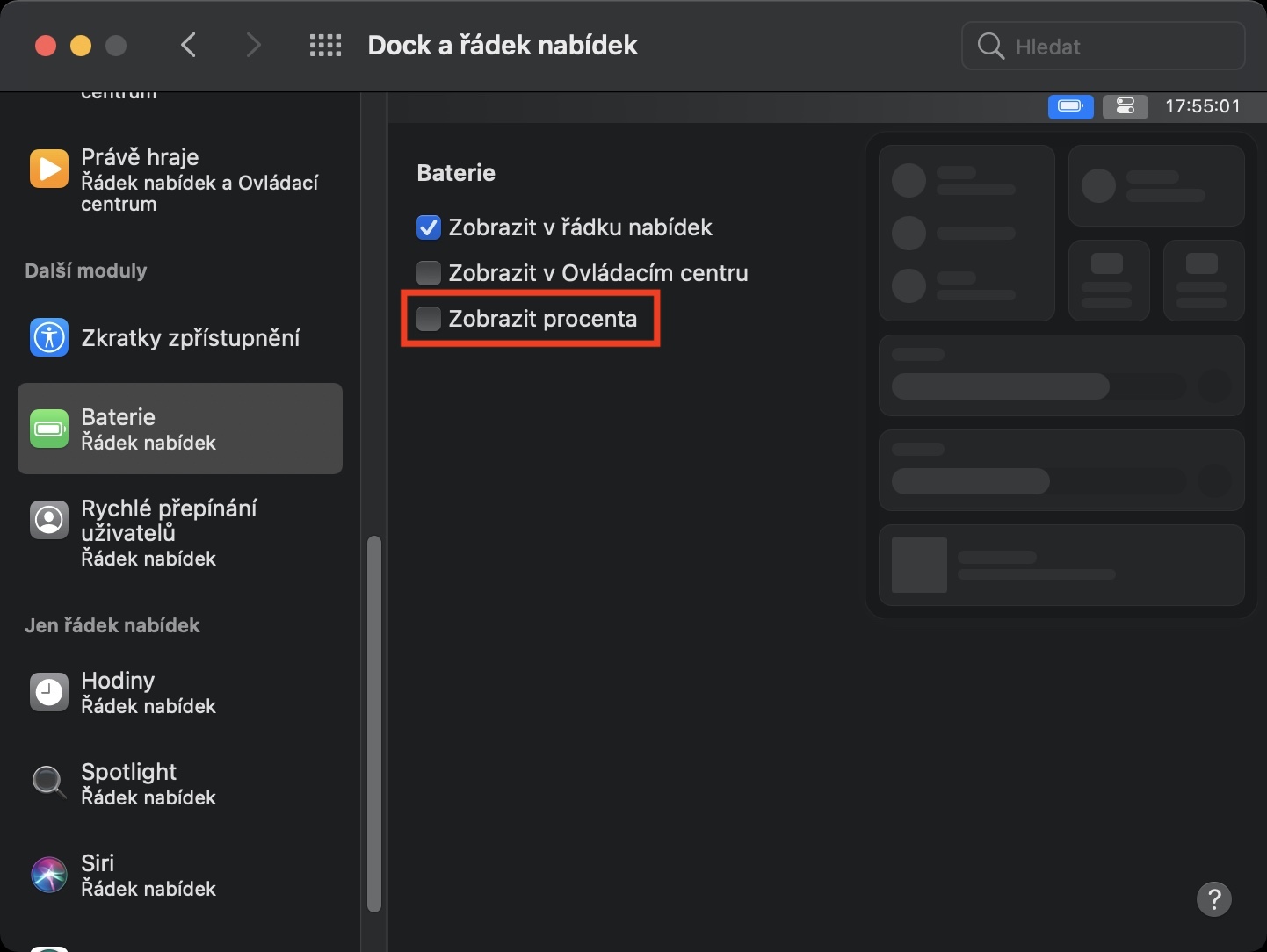Open the Siri sidebar icon

(49, 875)
